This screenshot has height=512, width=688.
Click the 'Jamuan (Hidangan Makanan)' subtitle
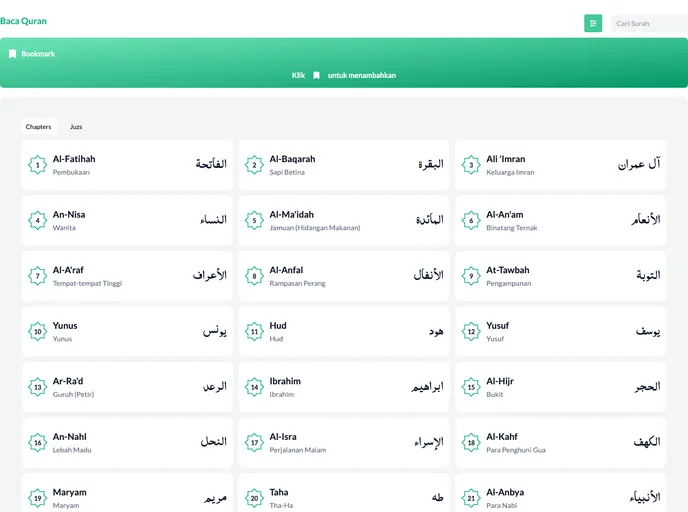click(315, 228)
